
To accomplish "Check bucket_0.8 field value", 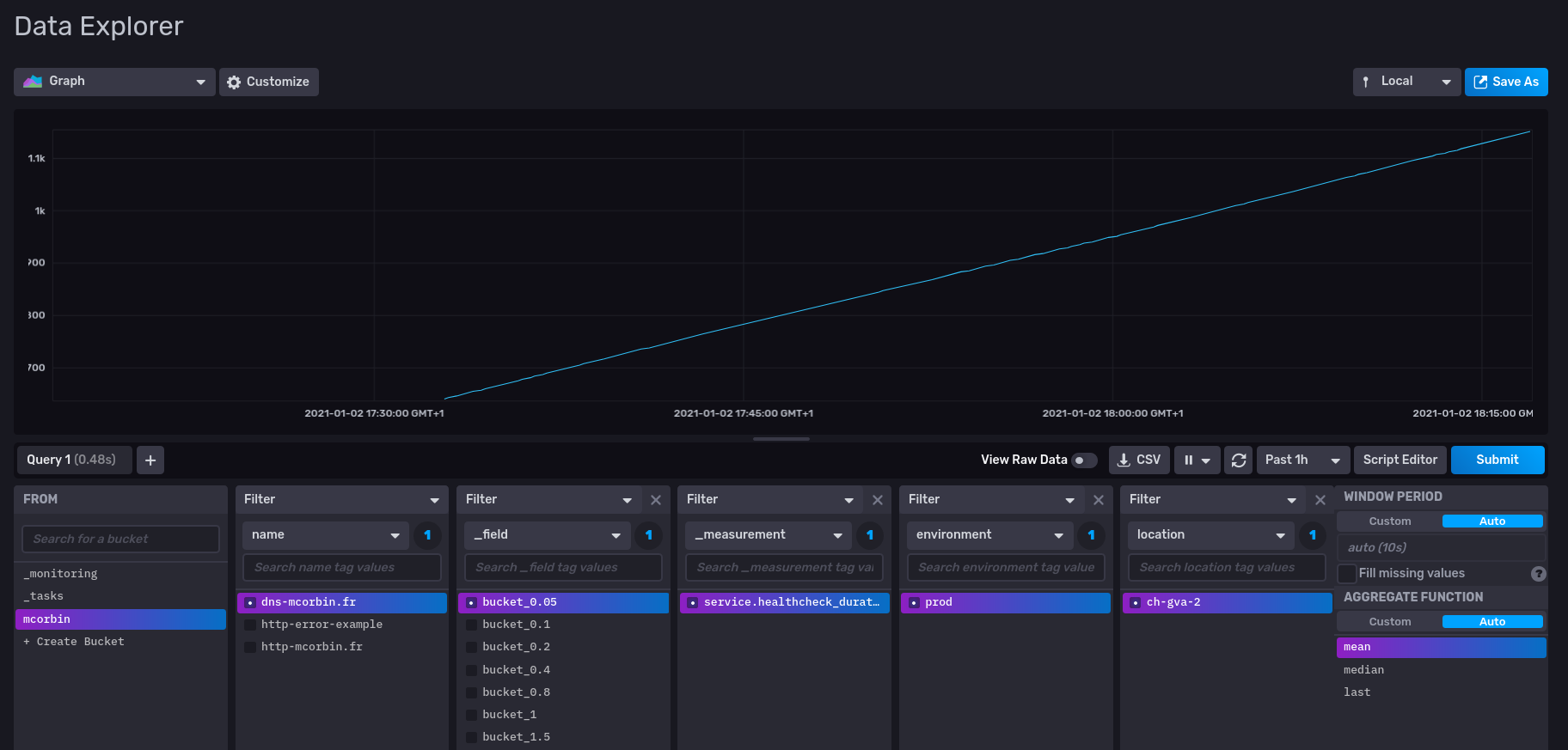I will coord(563,693).
